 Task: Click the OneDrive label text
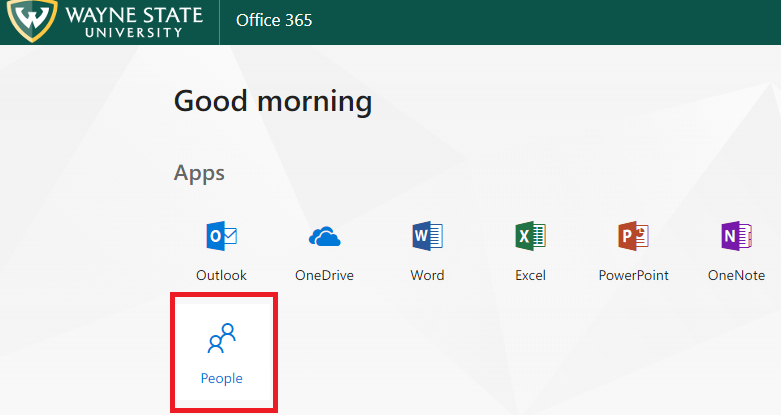pos(324,275)
